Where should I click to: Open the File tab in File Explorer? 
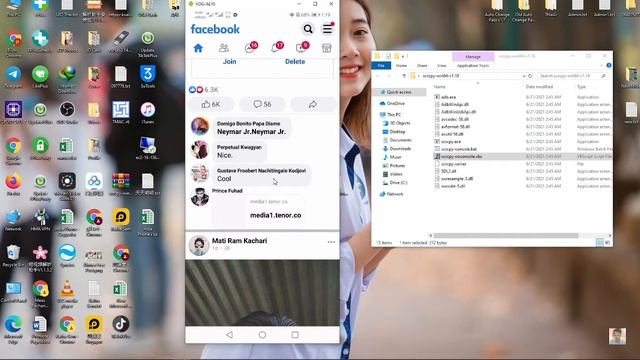coord(381,66)
